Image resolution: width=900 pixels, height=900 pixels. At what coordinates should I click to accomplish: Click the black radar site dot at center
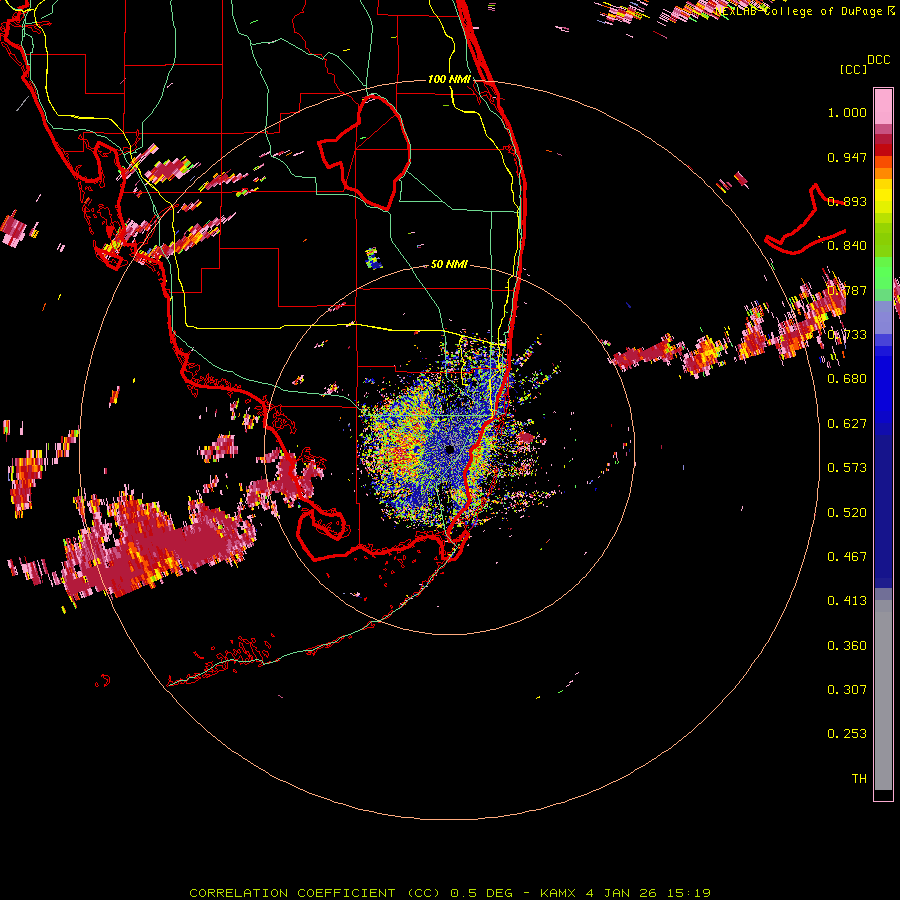click(449, 449)
